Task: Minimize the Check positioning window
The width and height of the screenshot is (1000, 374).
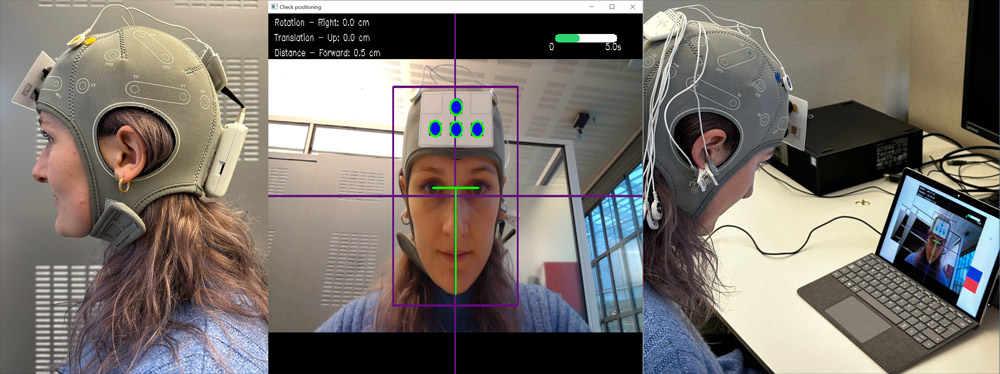Action: pyautogui.click(x=591, y=7)
